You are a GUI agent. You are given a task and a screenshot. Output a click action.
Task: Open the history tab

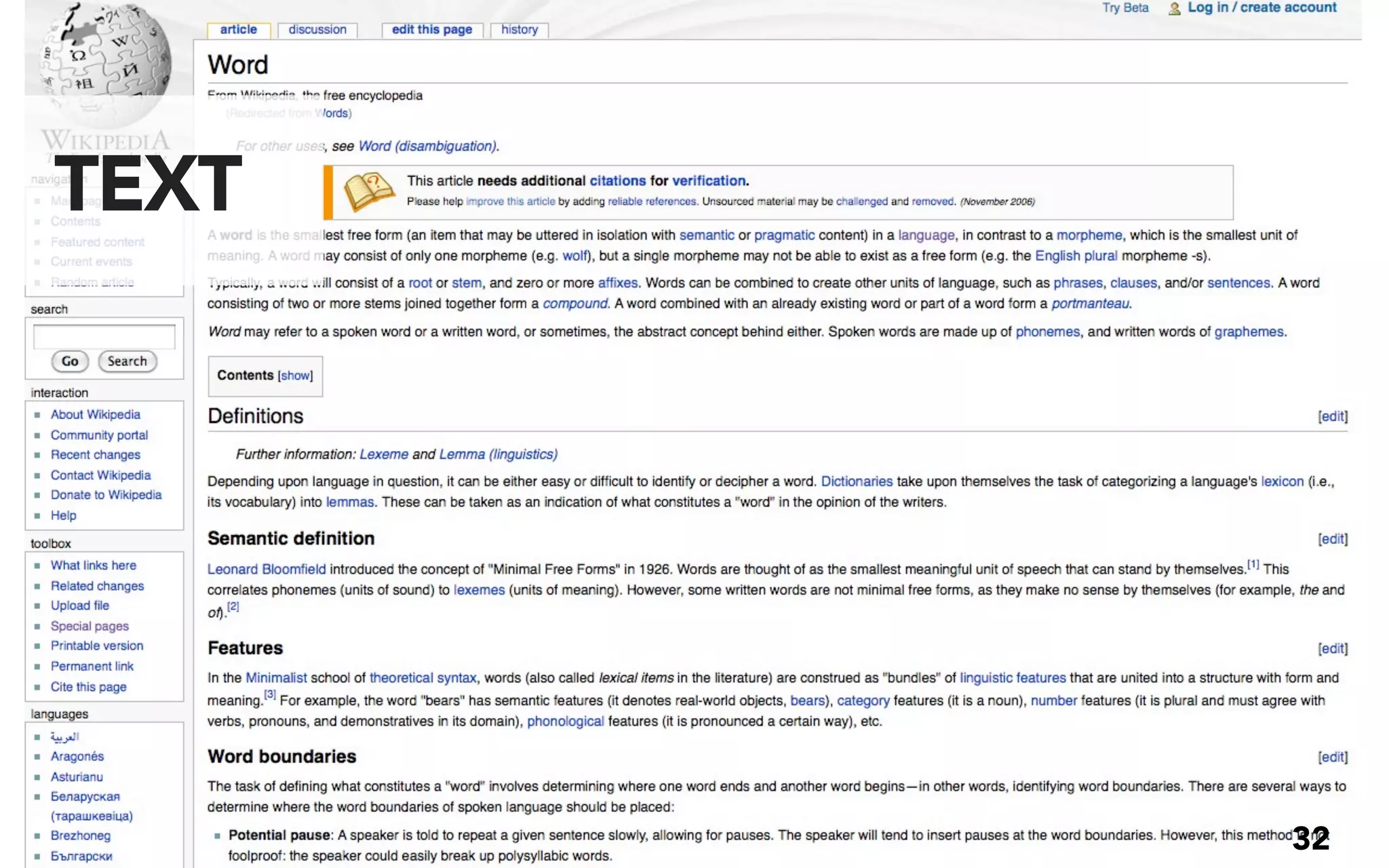tap(519, 30)
